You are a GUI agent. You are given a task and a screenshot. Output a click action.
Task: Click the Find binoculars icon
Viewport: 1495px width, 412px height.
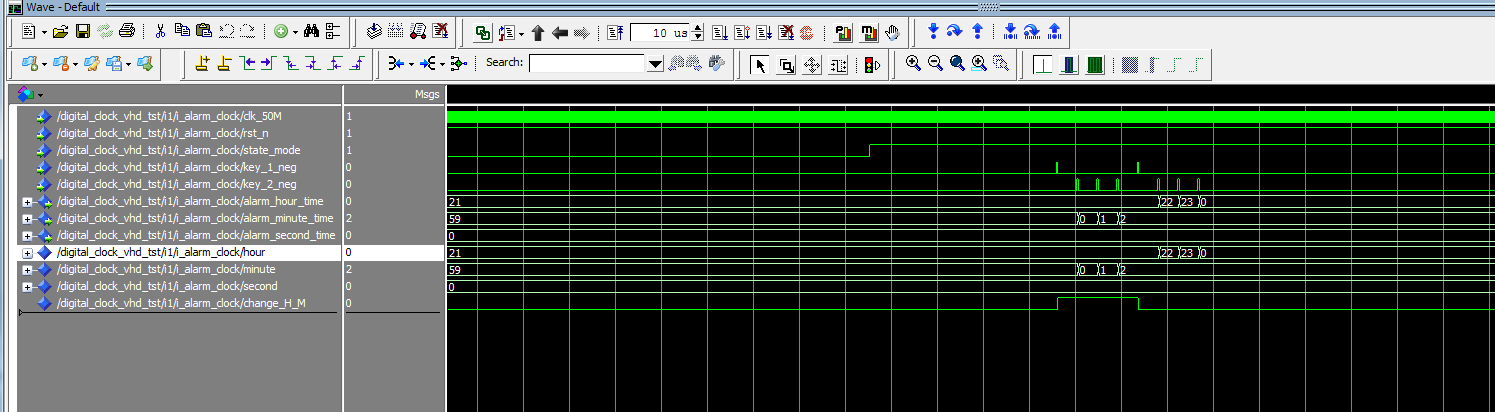tap(311, 32)
